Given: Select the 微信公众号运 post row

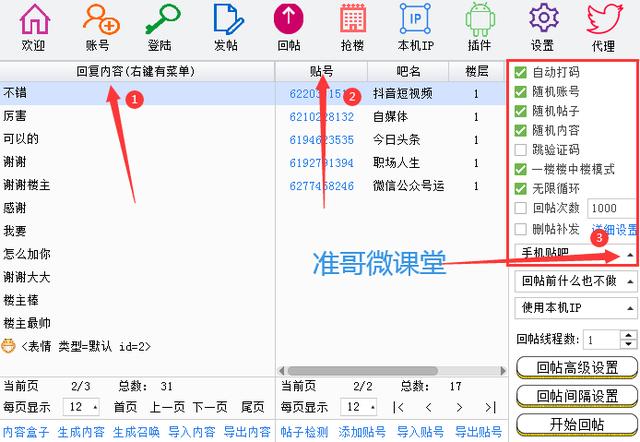Looking at the screenshot, I should pos(391,186).
